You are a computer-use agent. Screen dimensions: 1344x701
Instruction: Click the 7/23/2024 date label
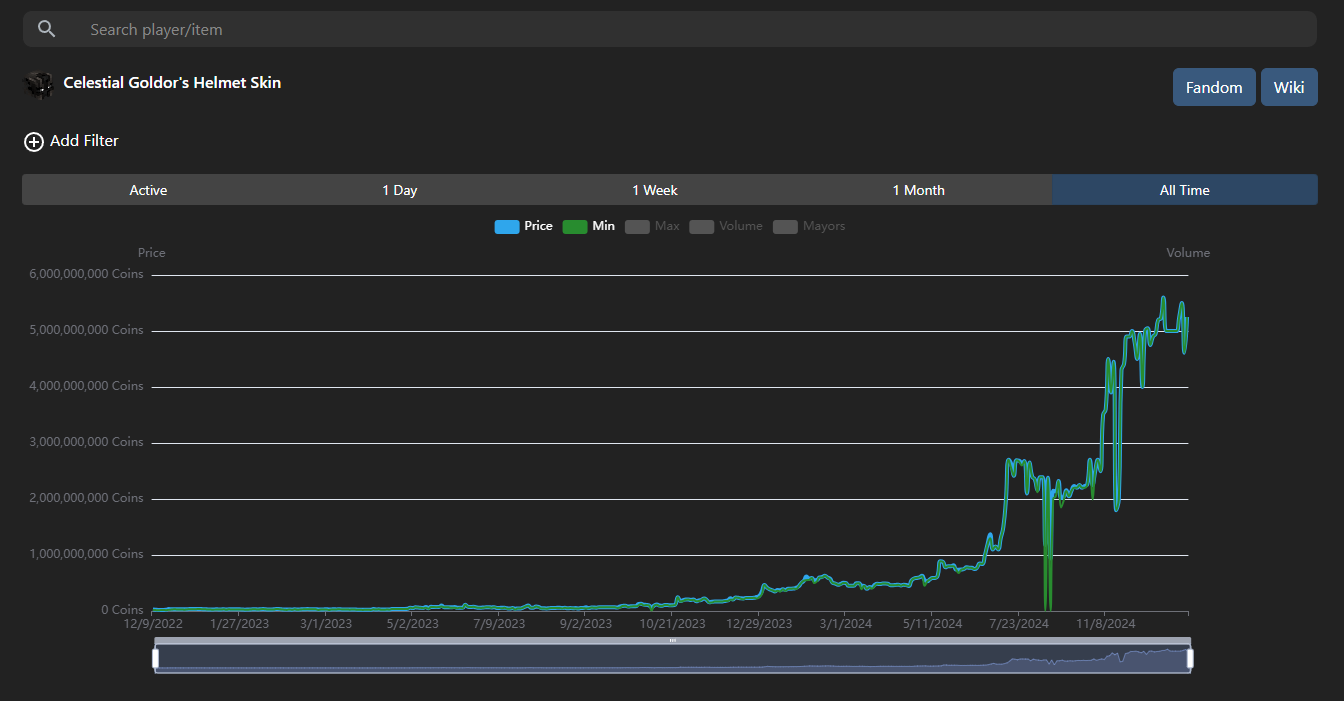(1018, 624)
